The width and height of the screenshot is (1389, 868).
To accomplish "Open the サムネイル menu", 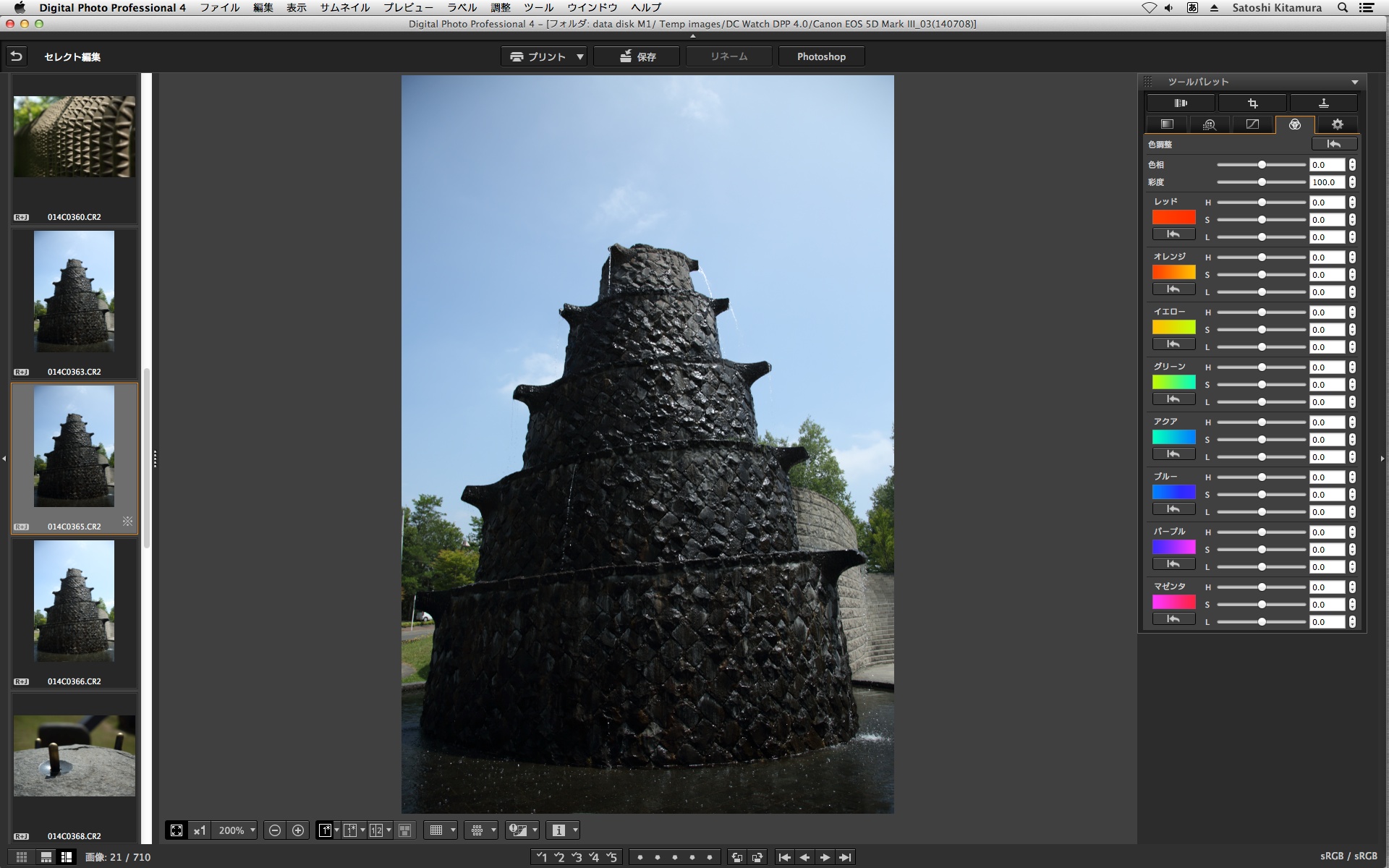I will click(x=345, y=7).
